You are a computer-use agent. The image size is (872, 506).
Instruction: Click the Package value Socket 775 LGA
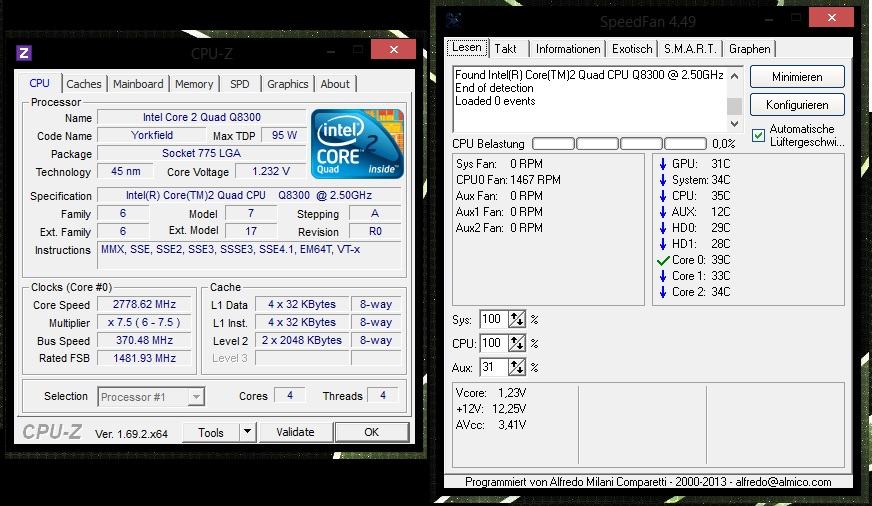[201, 153]
